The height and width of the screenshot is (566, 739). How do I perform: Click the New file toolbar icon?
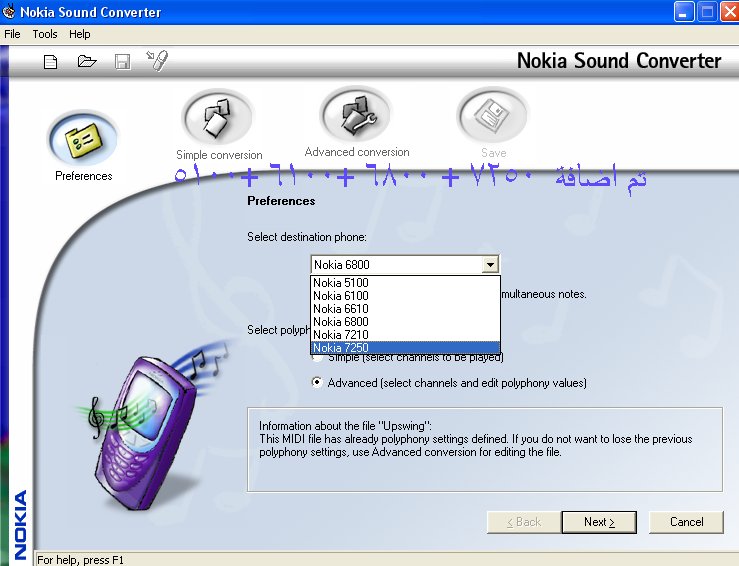pos(50,62)
